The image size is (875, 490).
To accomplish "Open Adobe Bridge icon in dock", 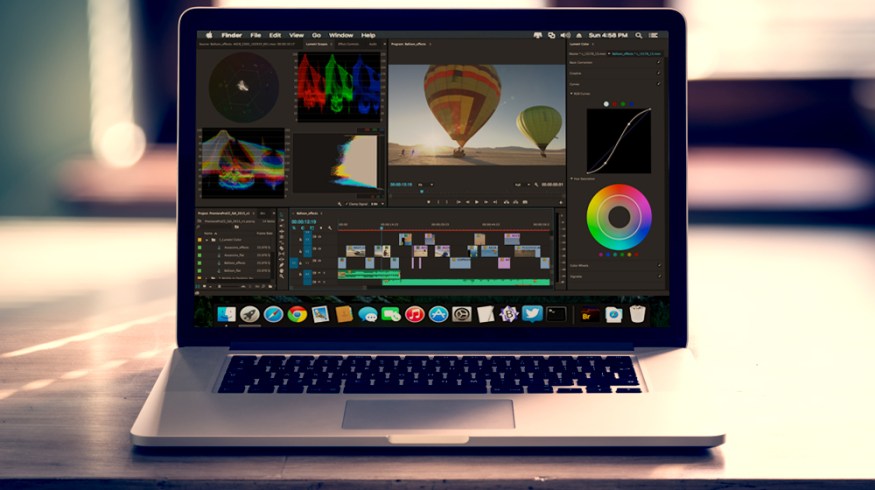I will [x=590, y=314].
